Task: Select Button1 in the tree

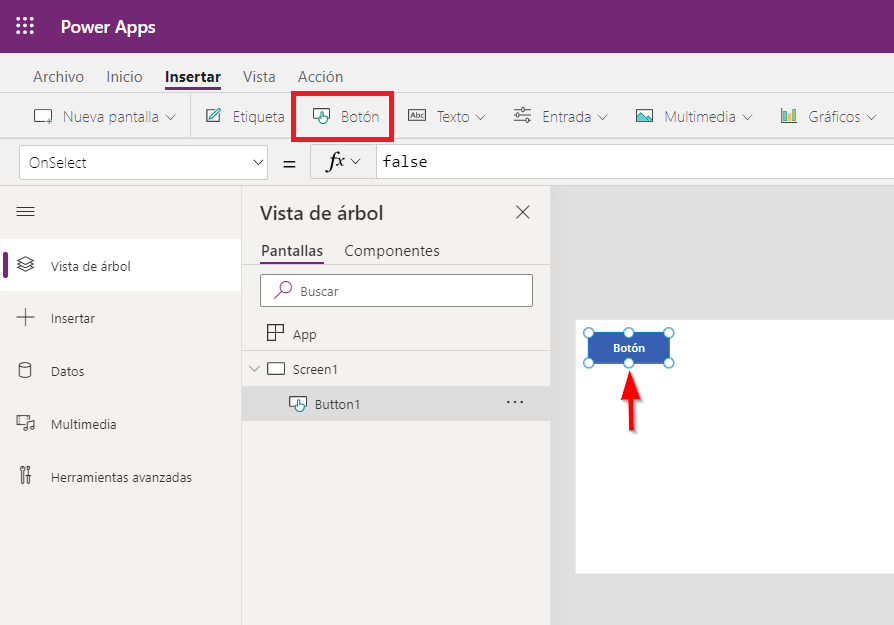Action: tap(396, 404)
